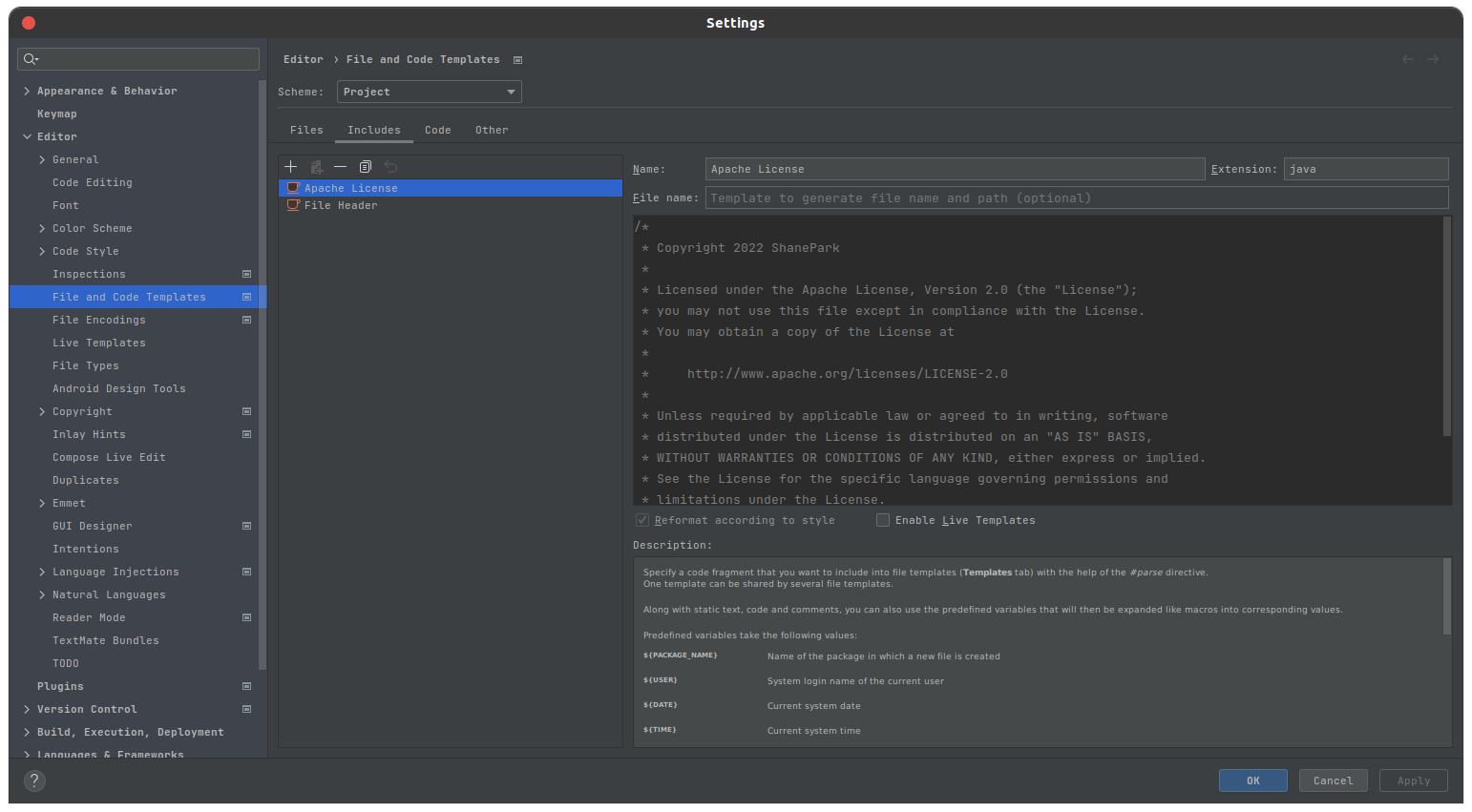Click the Apache License template file icon
Image resolution: width=1472 pixels, height=812 pixels.
293,188
